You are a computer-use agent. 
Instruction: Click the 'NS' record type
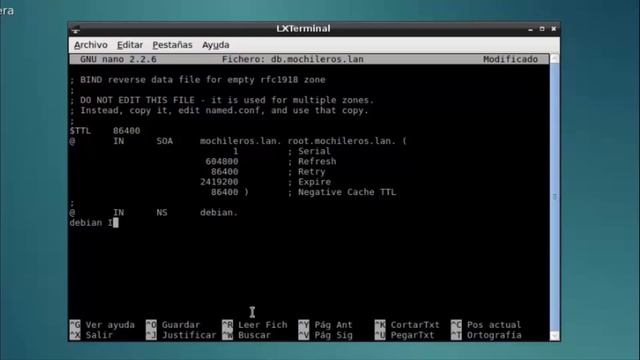coord(162,212)
